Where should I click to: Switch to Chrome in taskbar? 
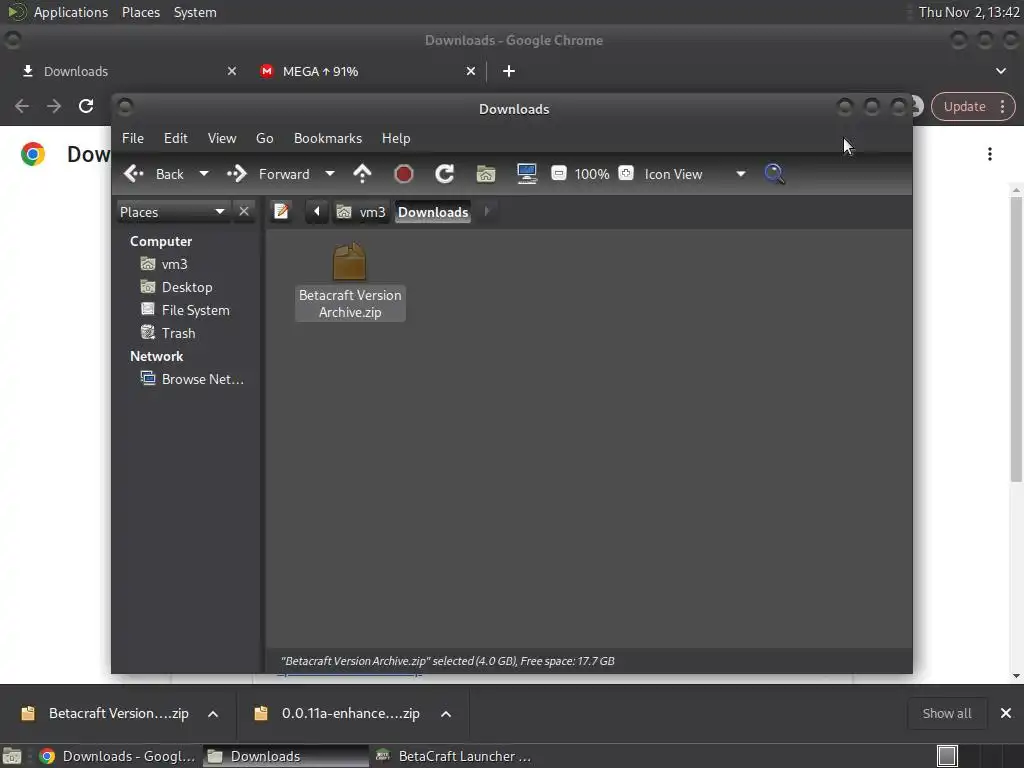pos(118,756)
